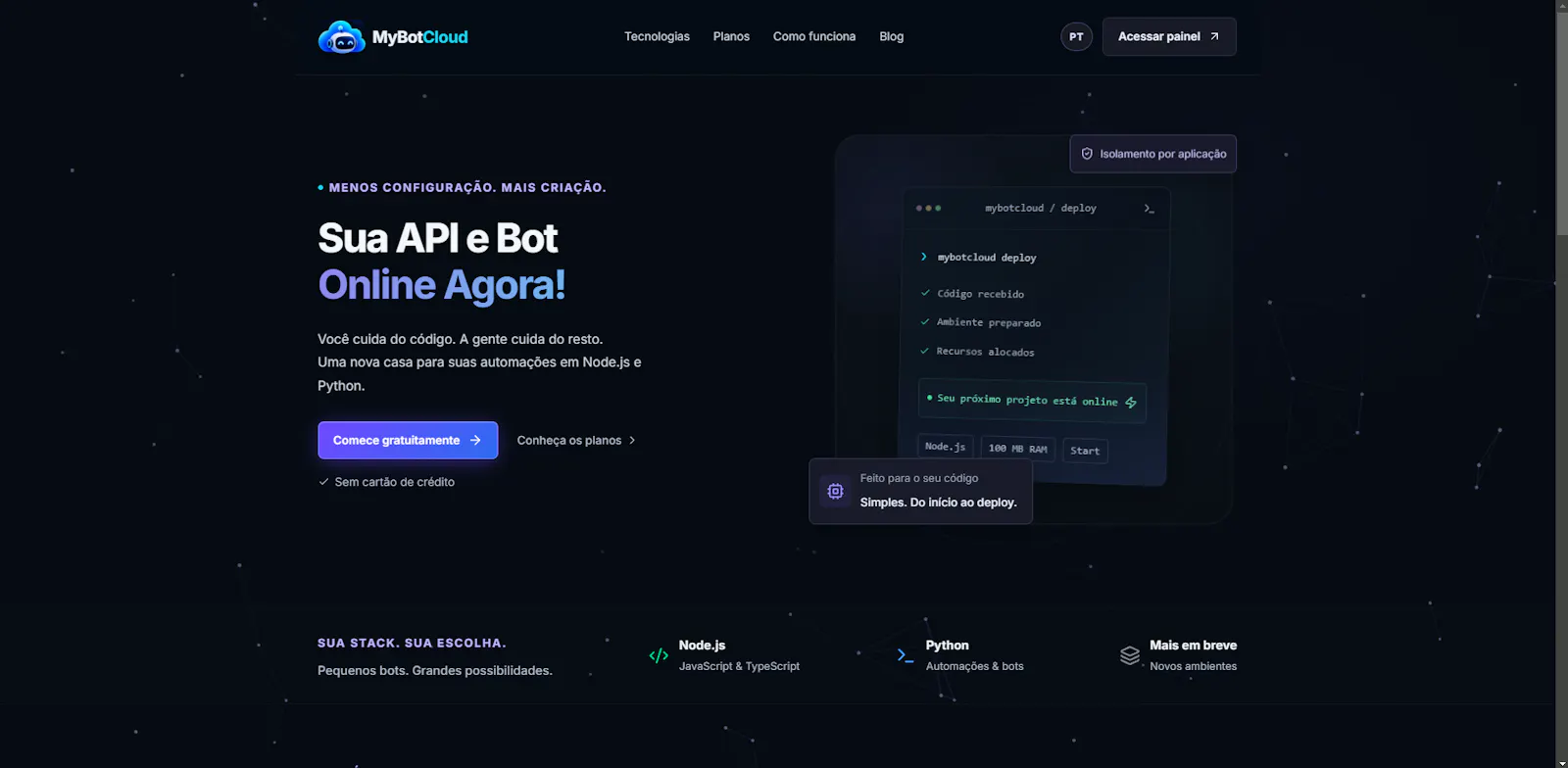Click the MyBotCloud robot logo icon
The image size is (1568, 768).
coord(341,37)
